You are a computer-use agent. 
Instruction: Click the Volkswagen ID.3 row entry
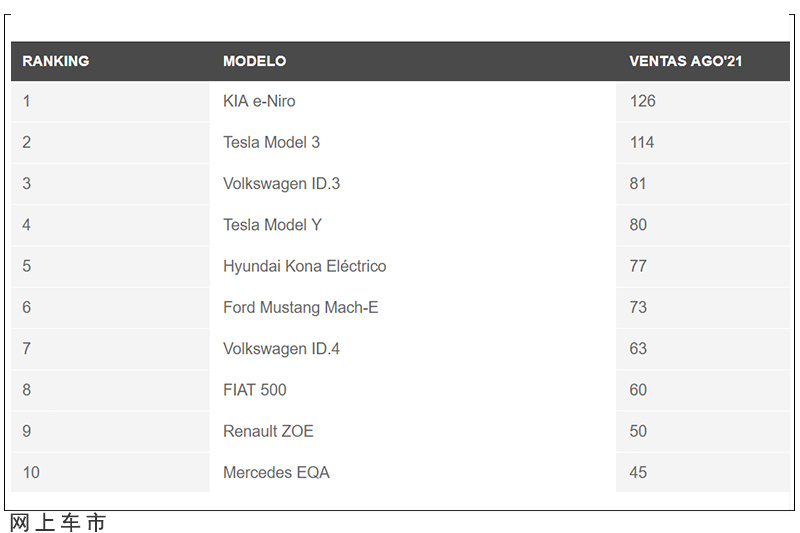tap(412, 184)
